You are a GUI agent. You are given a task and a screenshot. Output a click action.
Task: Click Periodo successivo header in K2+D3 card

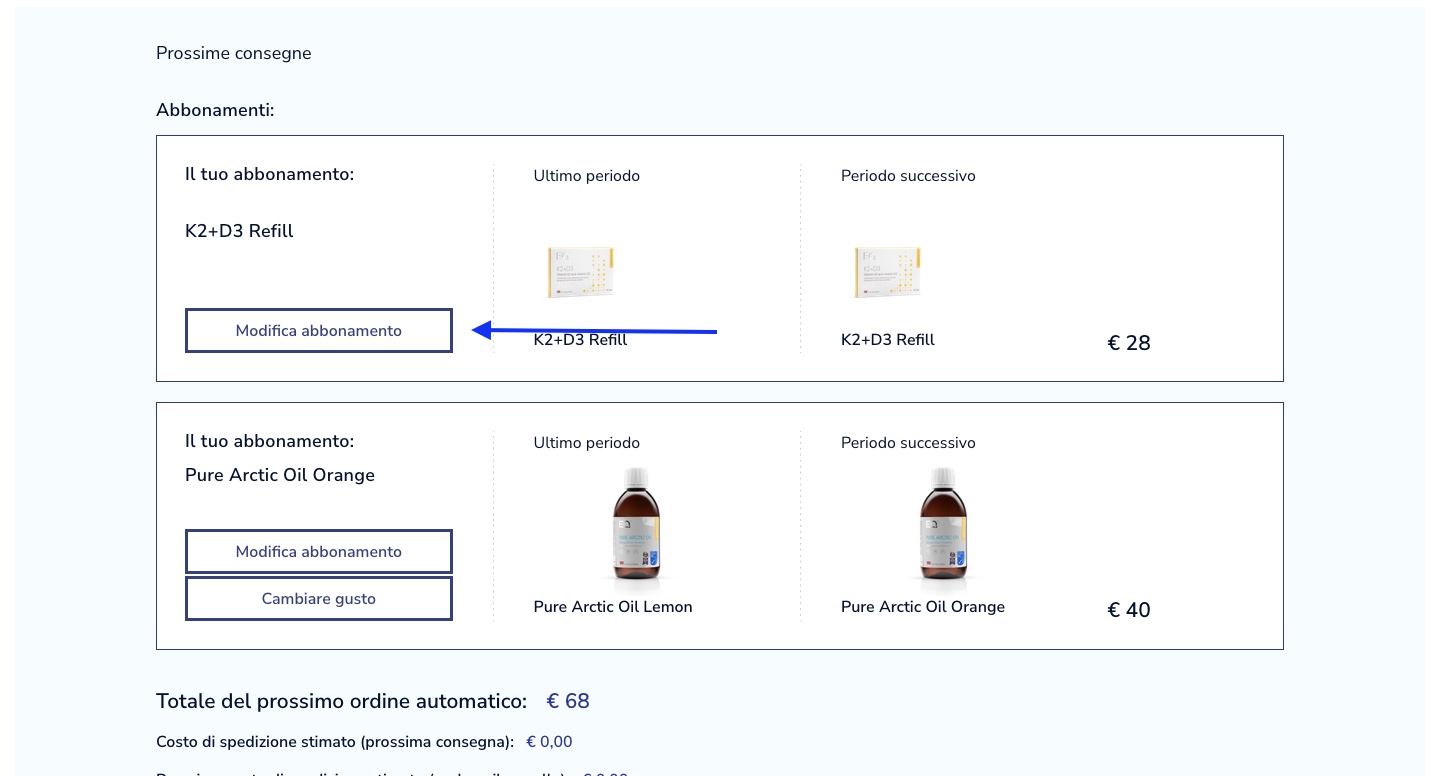[908, 176]
